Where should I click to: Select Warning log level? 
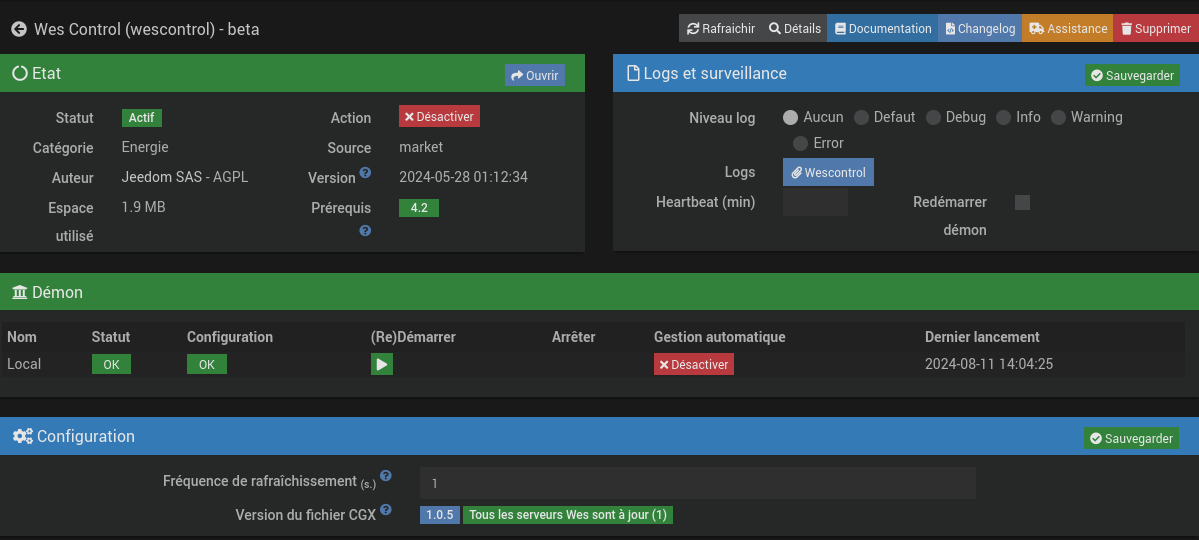(1058, 118)
